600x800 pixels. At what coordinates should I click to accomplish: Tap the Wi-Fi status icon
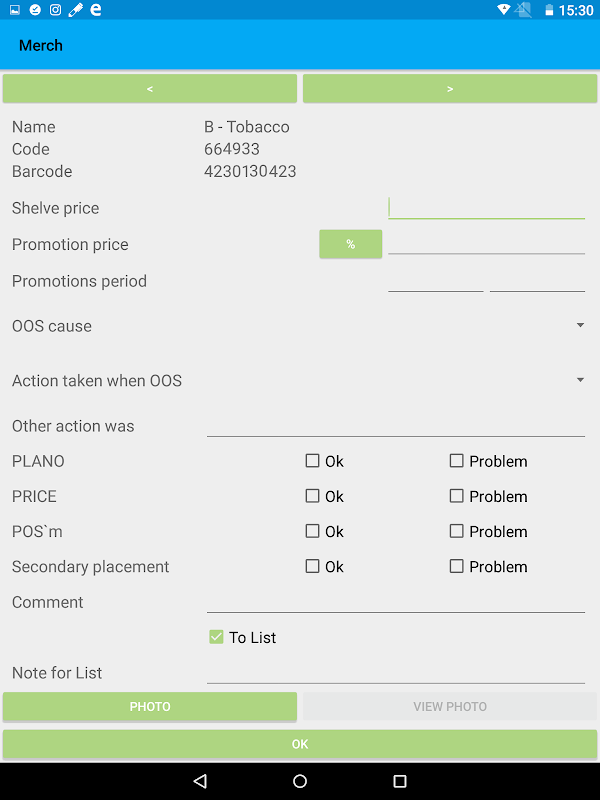click(503, 10)
